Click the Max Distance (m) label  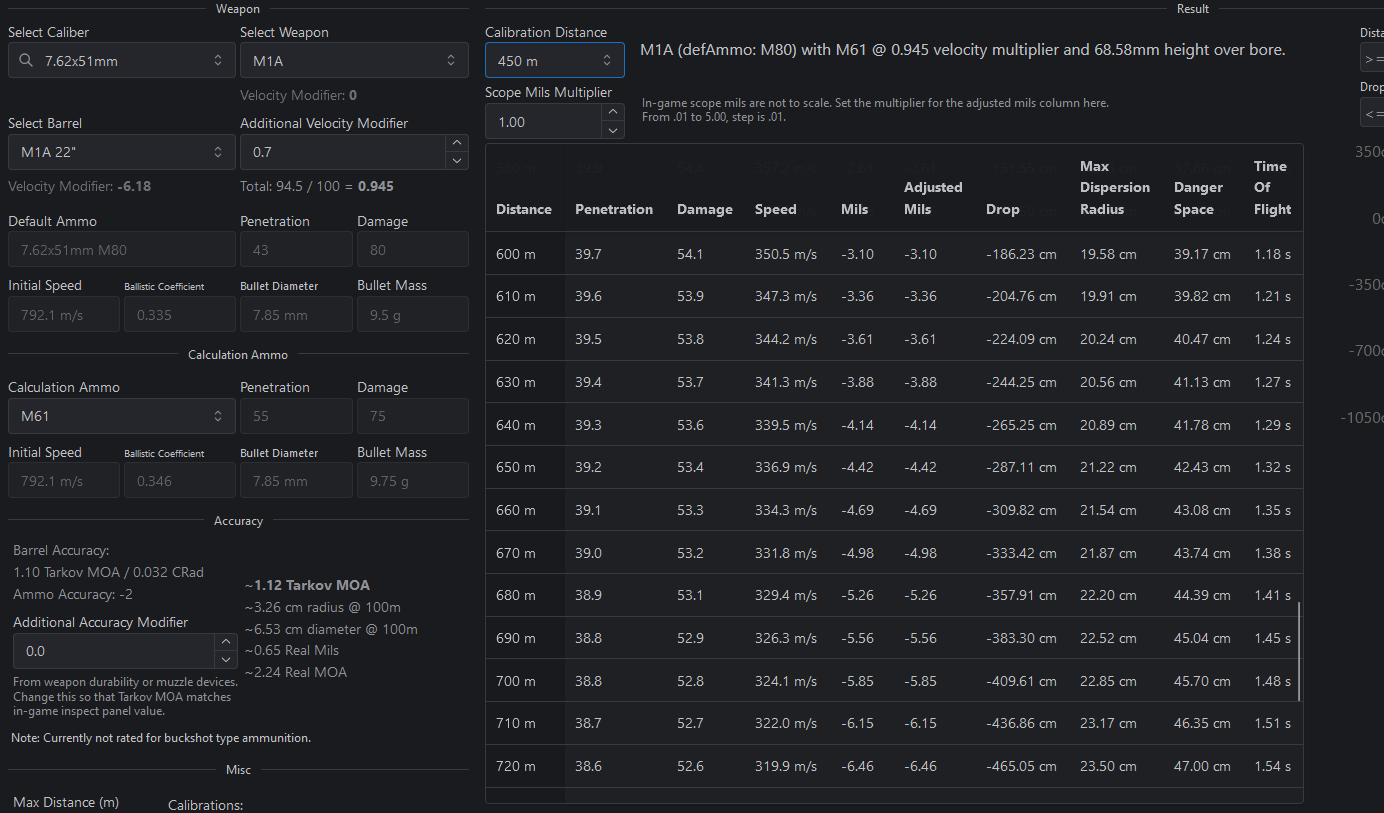coord(66,802)
